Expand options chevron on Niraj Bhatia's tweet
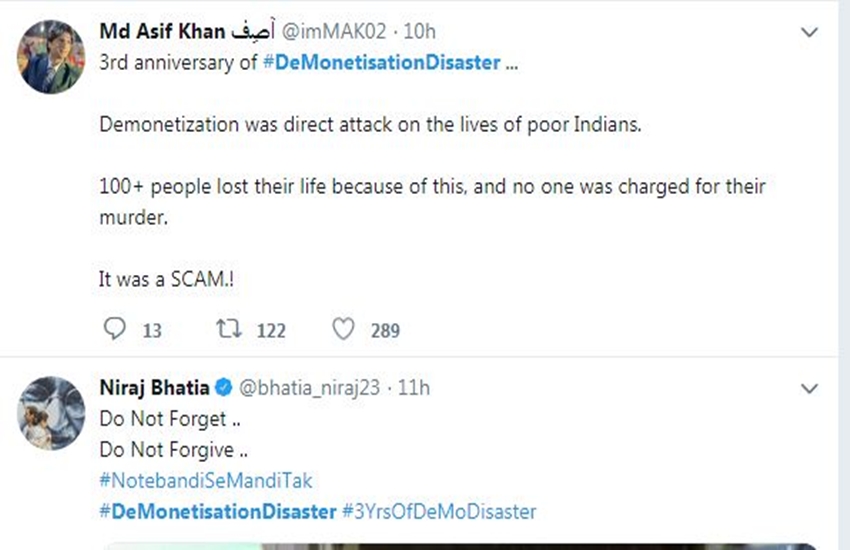Viewport: 850px width, 550px height. click(x=810, y=388)
